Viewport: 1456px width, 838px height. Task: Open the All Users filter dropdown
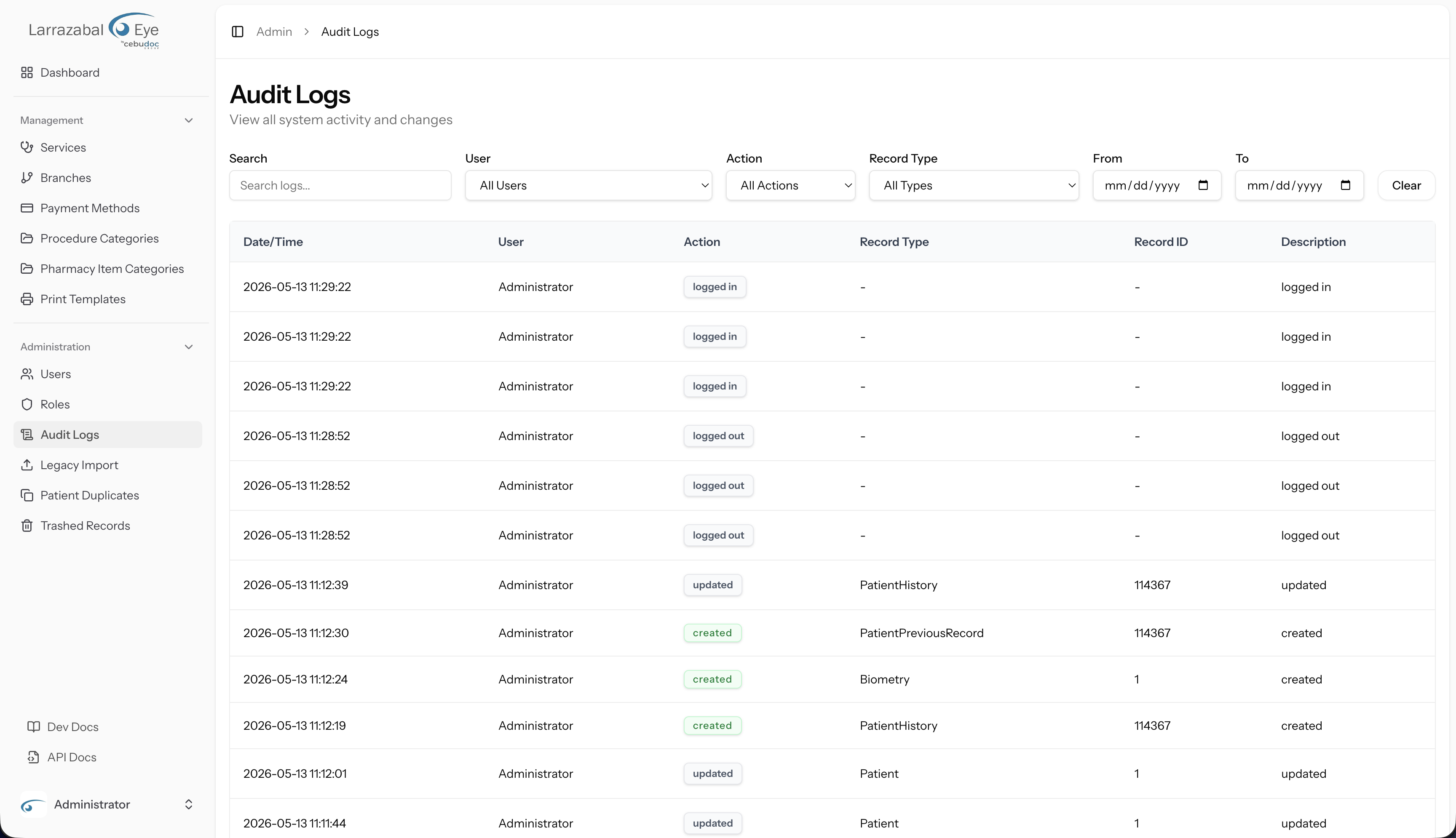[589, 185]
